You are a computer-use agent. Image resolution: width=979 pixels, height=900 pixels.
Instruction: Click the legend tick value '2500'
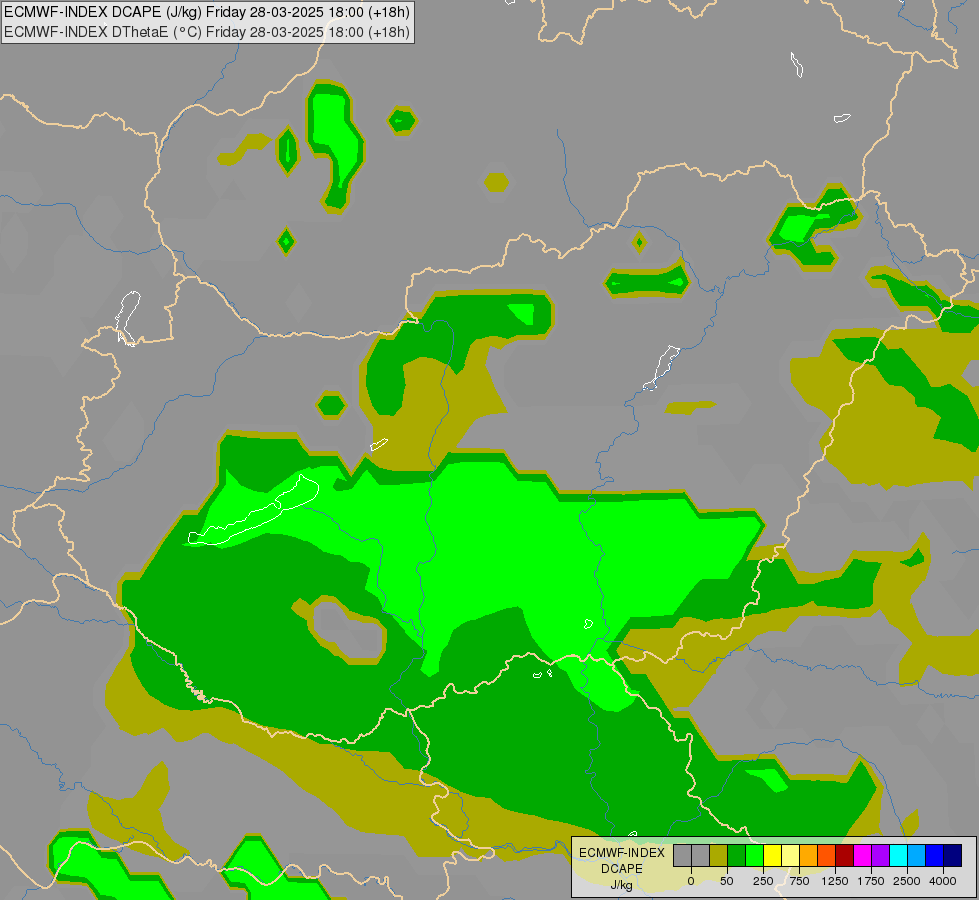point(907,881)
